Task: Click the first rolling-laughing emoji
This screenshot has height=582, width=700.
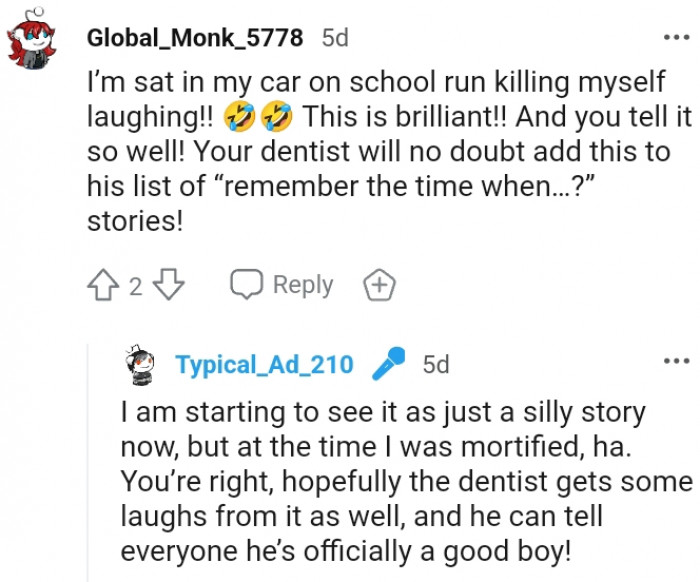Action: (x=241, y=117)
